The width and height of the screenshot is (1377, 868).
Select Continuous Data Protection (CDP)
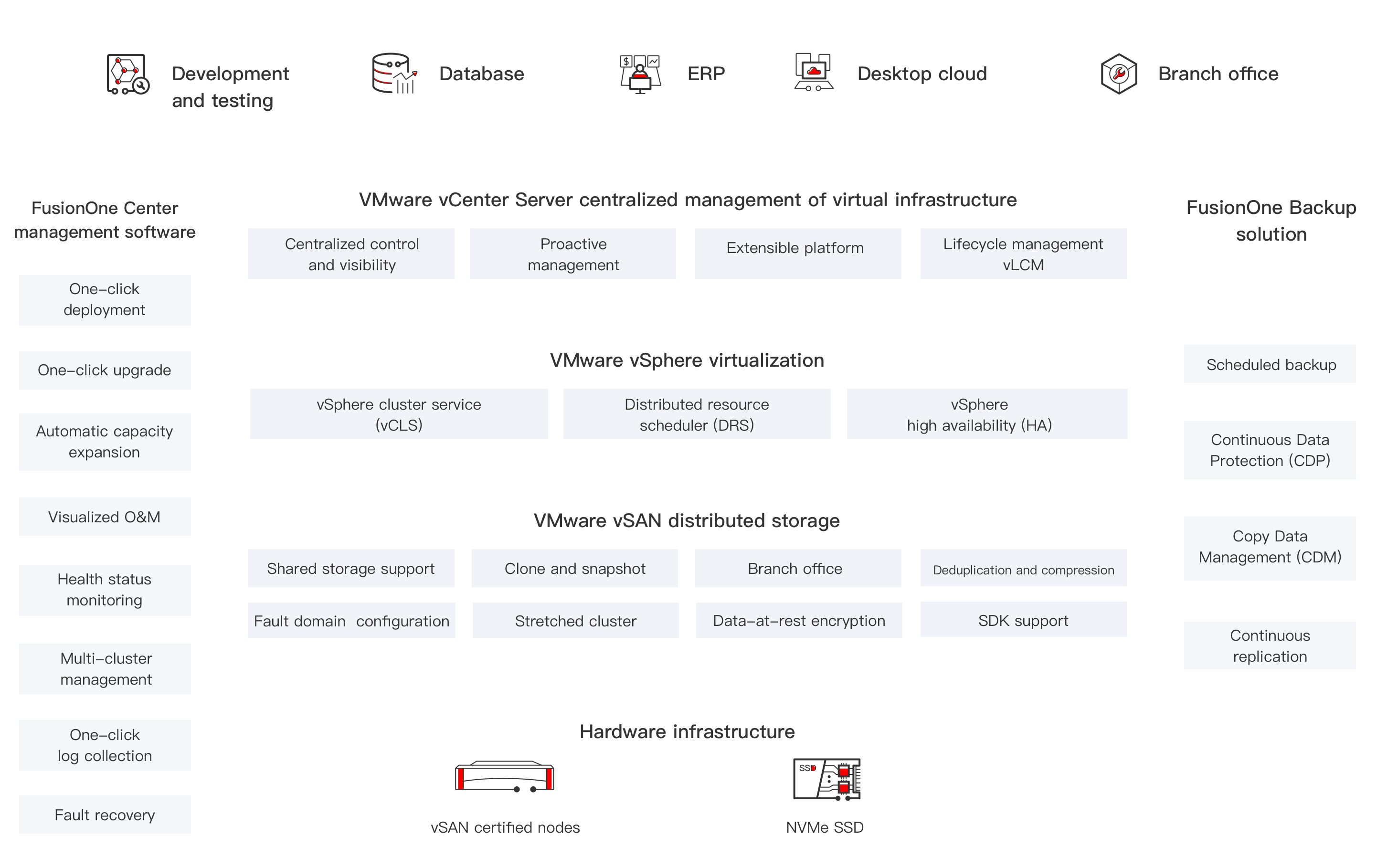click(1270, 450)
